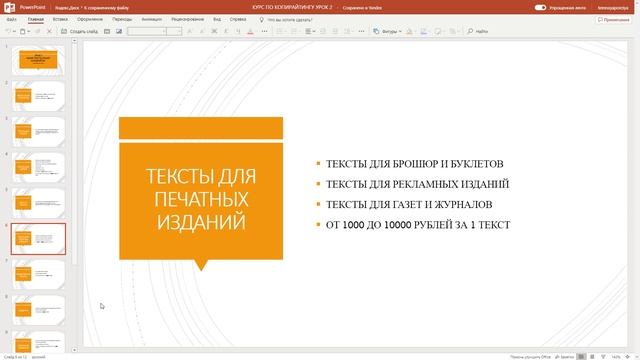Open the font size combo box
This screenshot has height=360, width=640.
[x=174, y=31]
